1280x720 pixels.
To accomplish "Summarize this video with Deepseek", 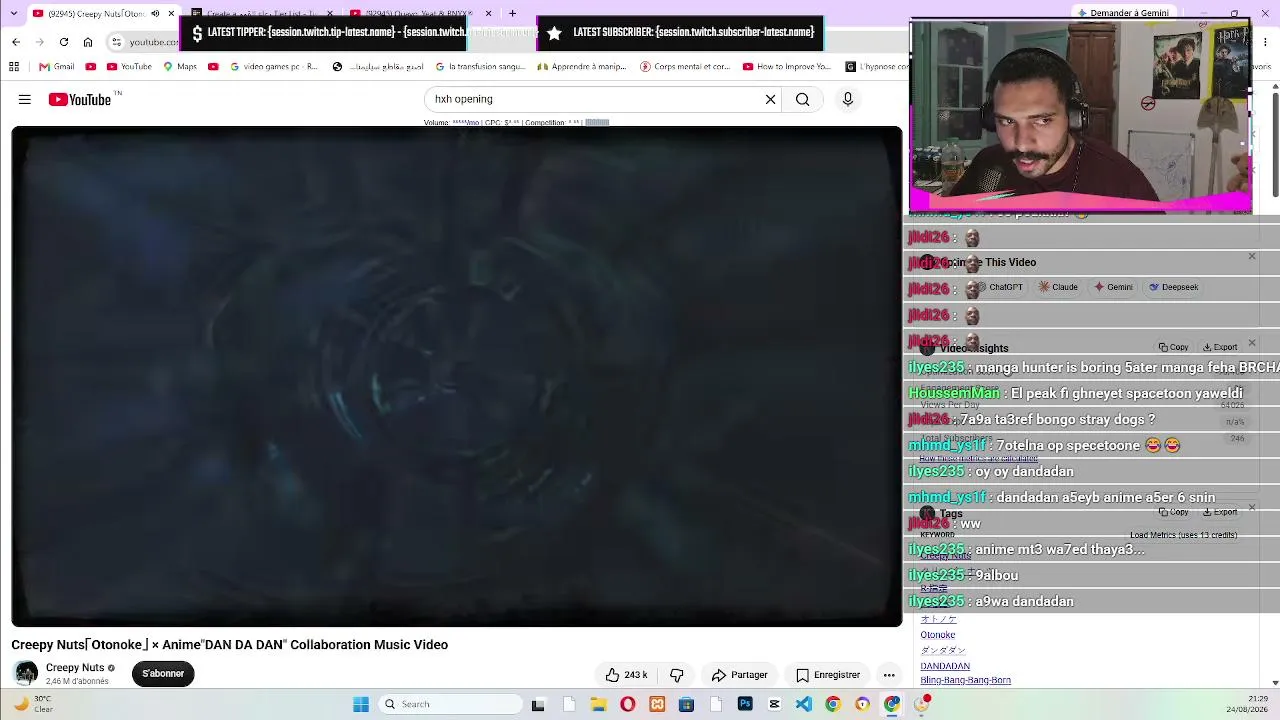I will (x=1173, y=287).
